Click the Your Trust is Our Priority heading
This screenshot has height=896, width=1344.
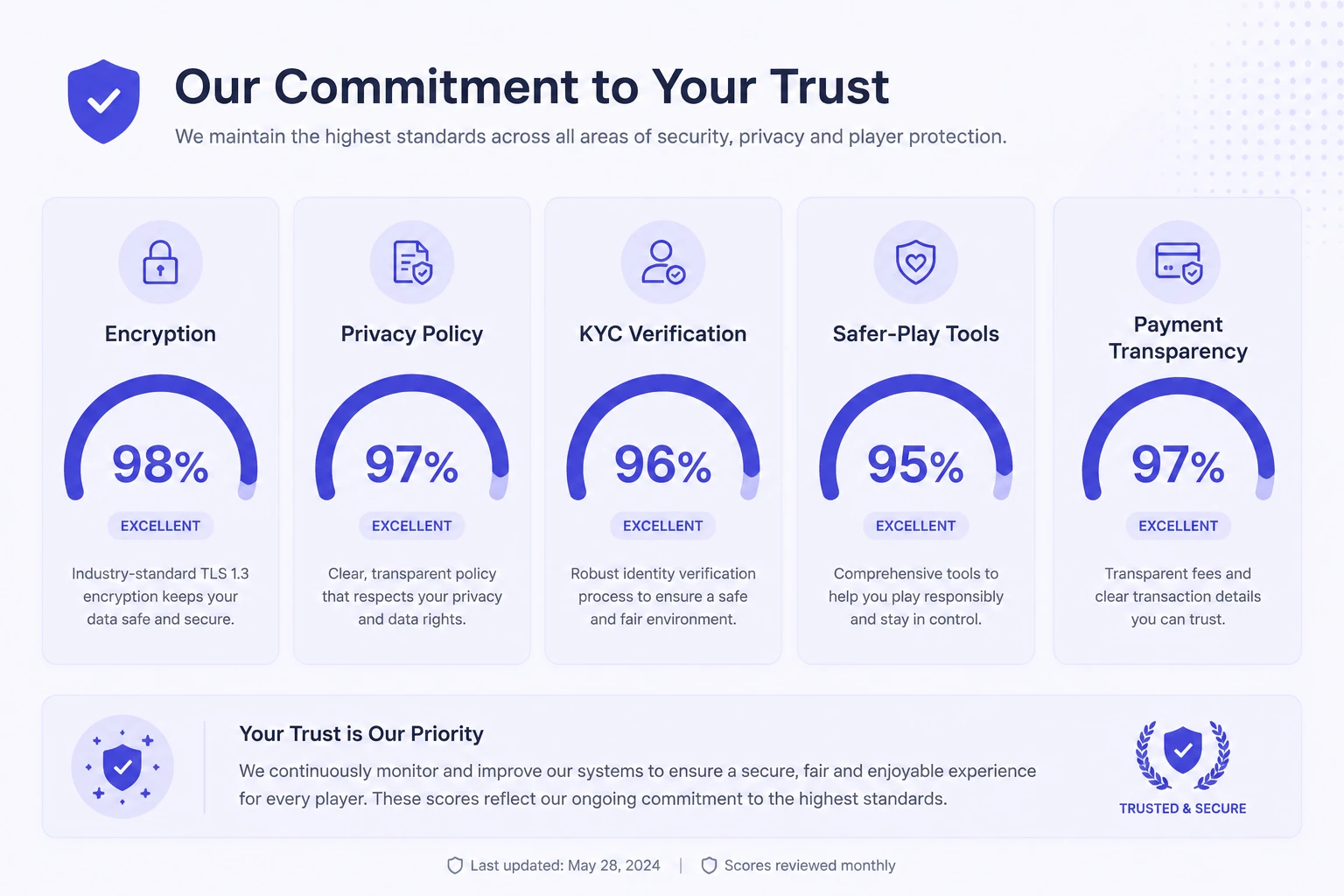[x=361, y=734]
